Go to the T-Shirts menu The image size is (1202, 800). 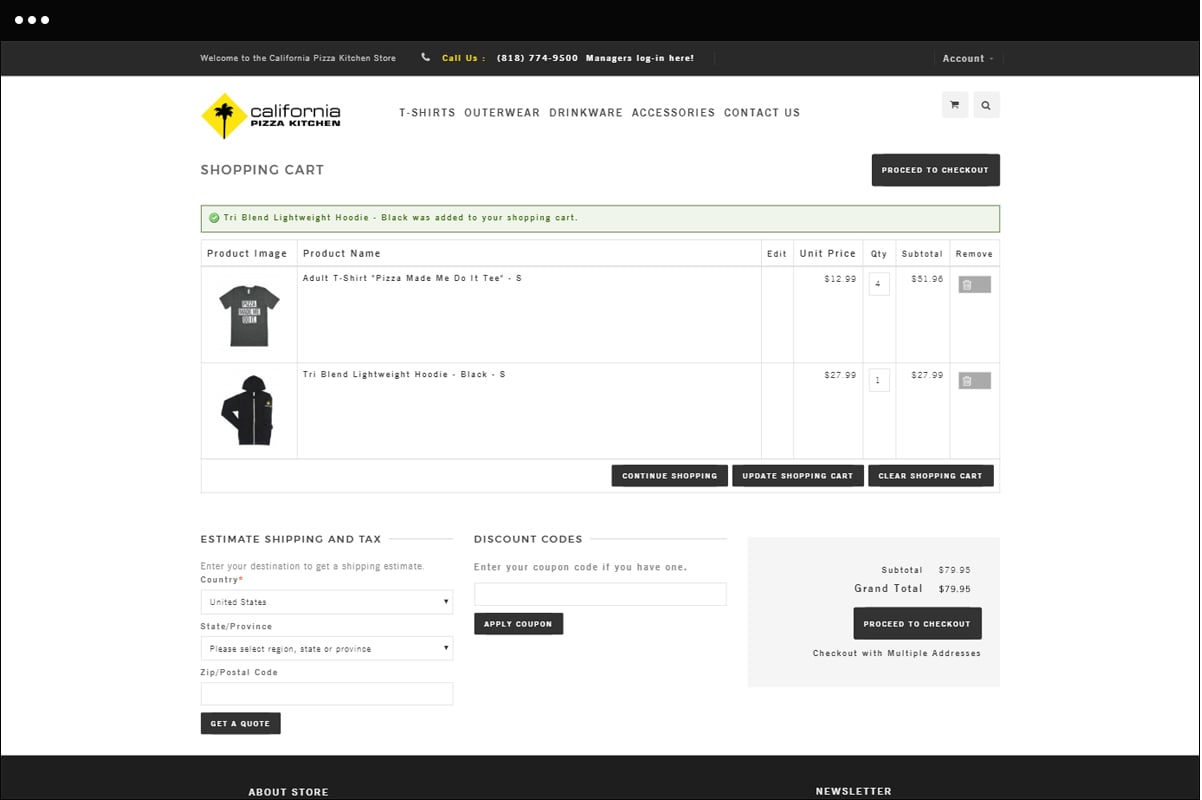(427, 113)
